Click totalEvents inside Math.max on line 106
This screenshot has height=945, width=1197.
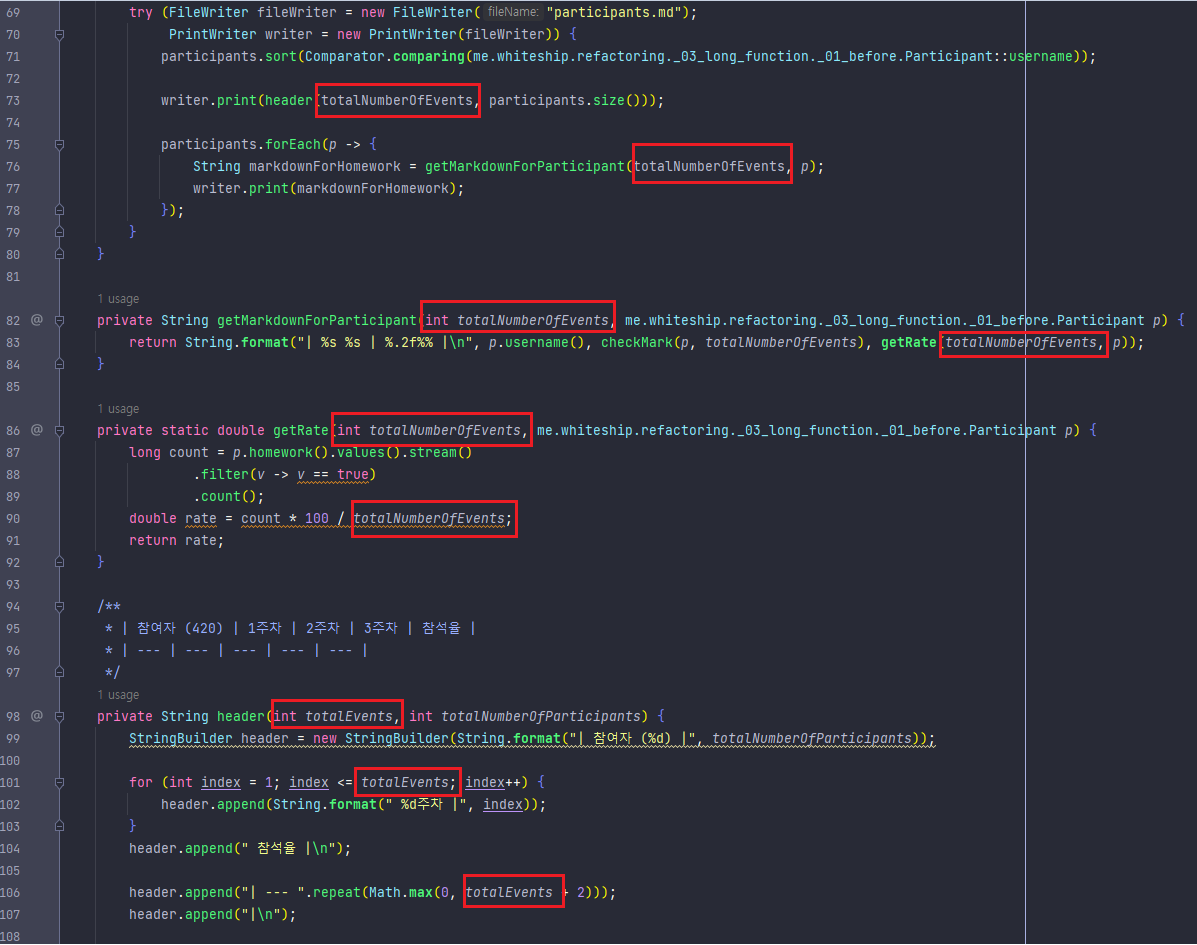tap(508, 892)
